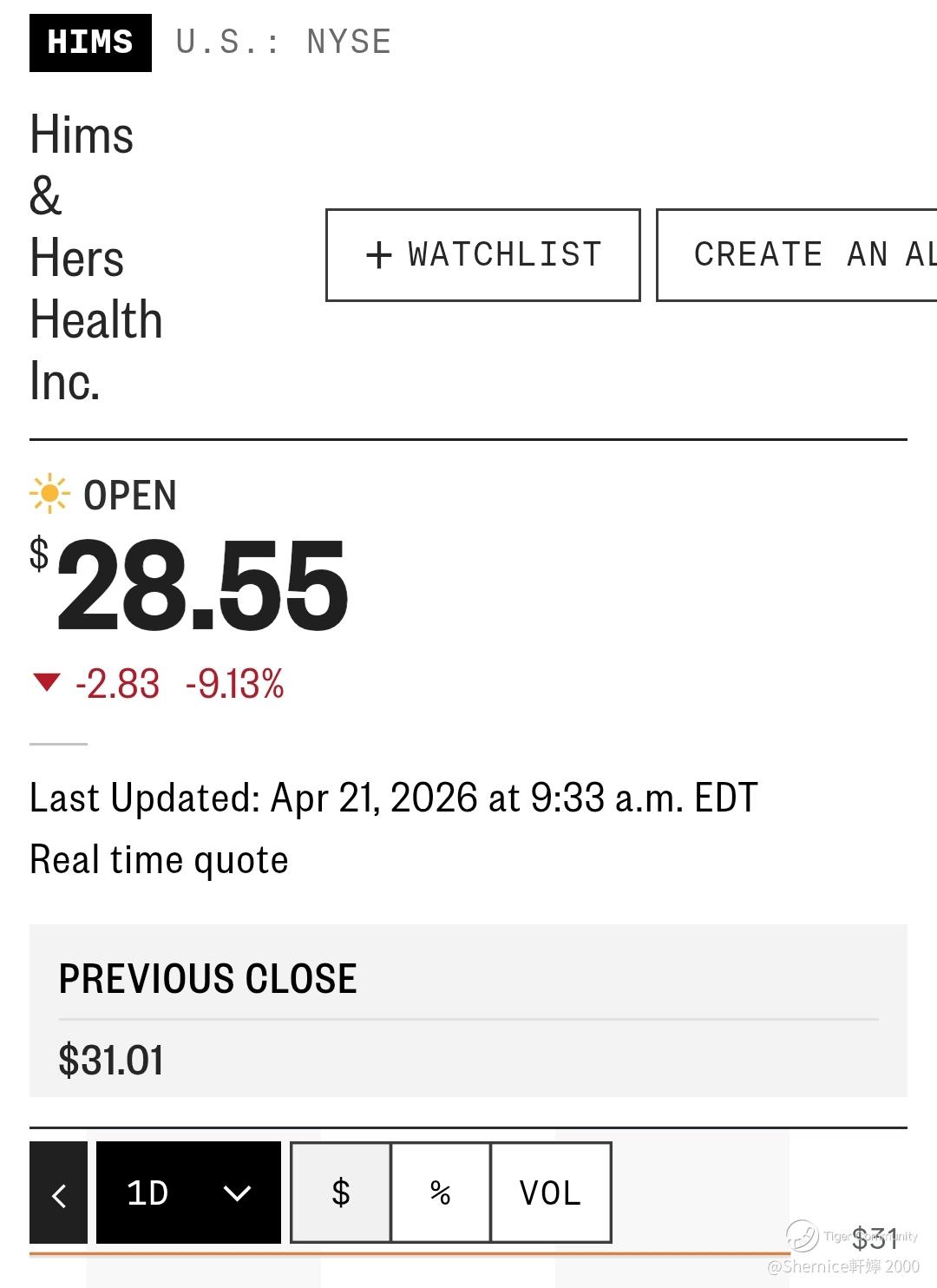Click the red down-triangle change indicator
Image resolution: width=937 pixels, height=1288 pixels.
click(46, 683)
